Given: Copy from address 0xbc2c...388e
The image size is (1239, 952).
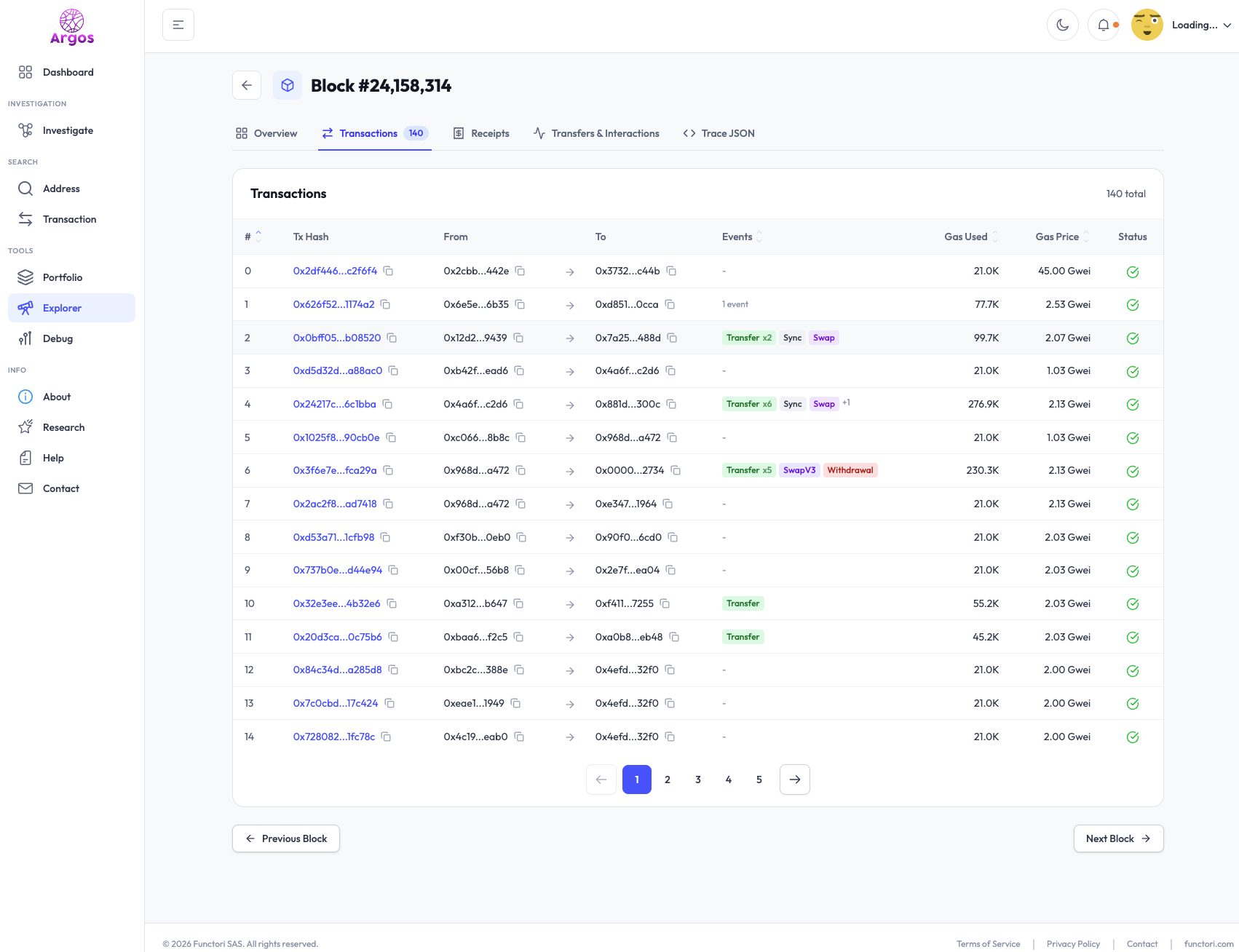Looking at the screenshot, I should (519, 670).
